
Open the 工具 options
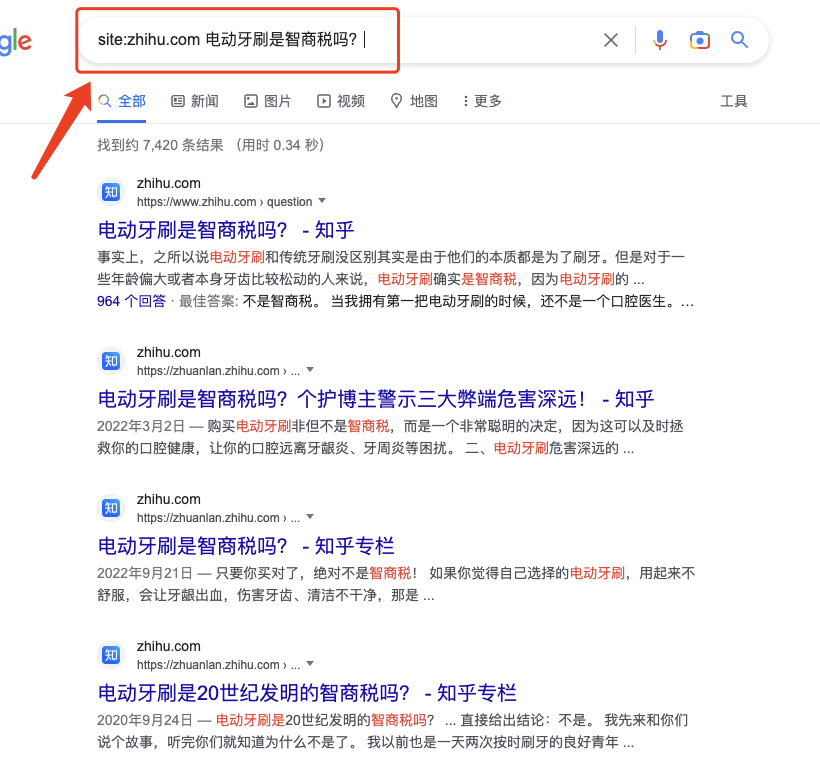(x=734, y=101)
